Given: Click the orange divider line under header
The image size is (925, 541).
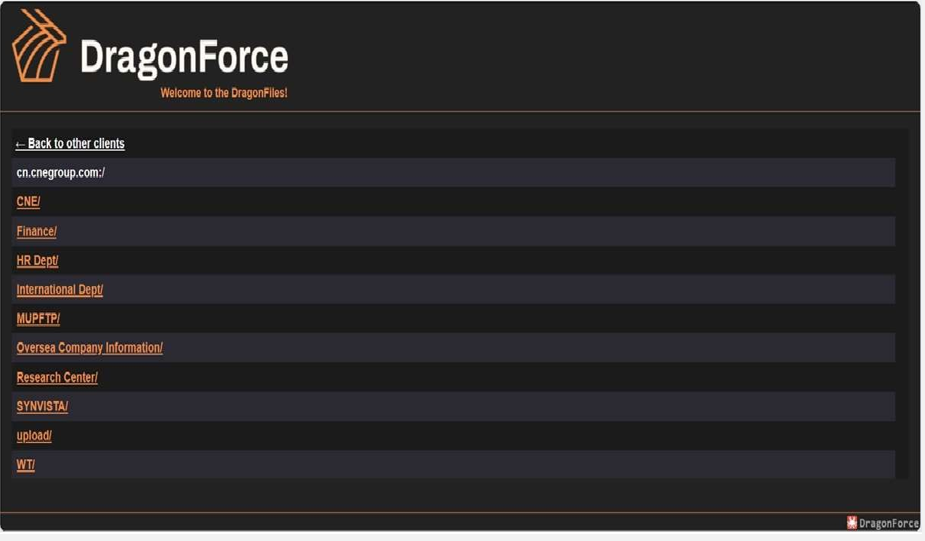Looking at the screenshot, I should [x=460, y=111].
